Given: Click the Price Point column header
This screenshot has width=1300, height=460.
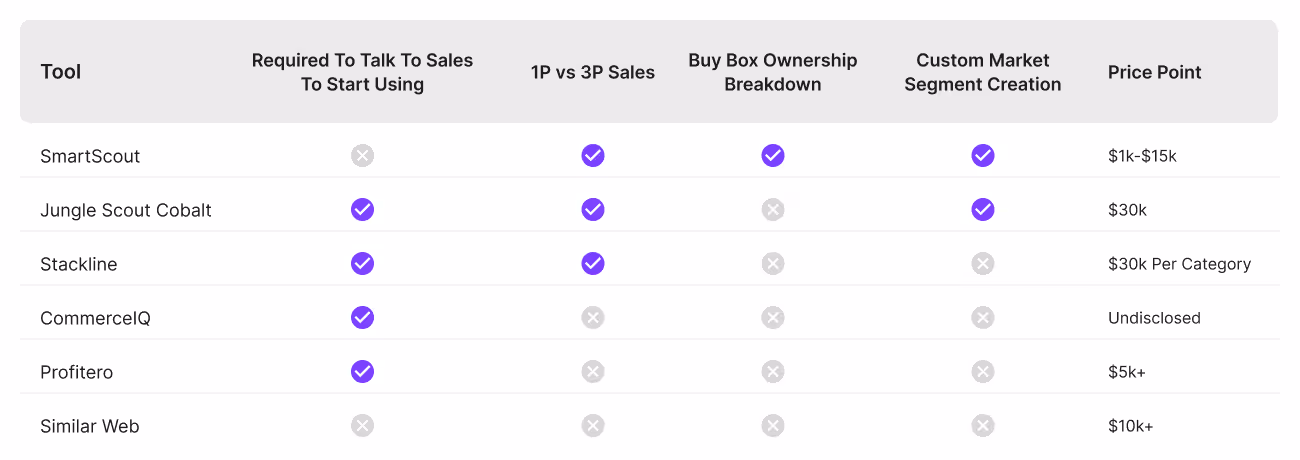Looking at the screenshot, I should [1155, 72].
